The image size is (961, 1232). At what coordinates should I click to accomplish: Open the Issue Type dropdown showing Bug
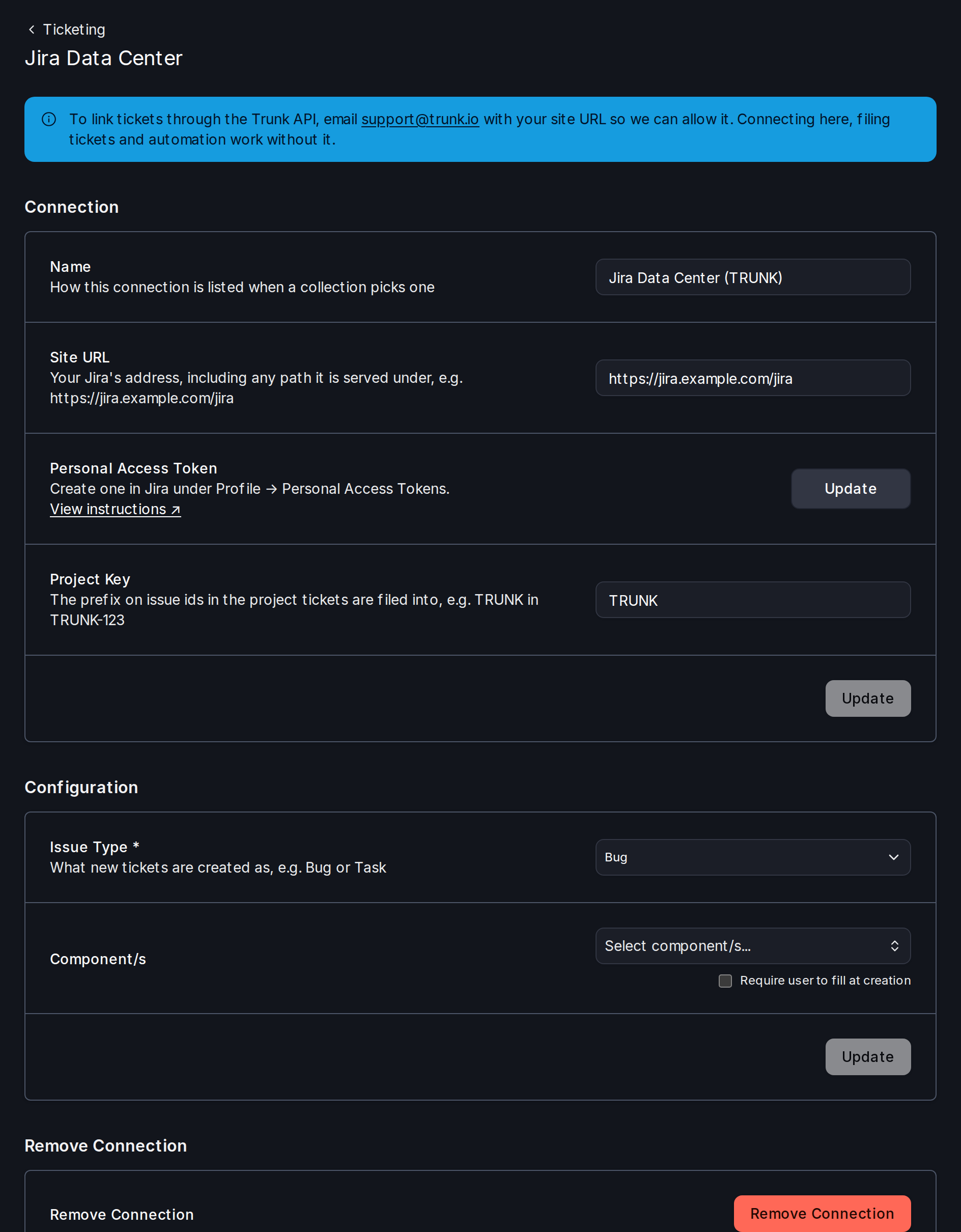[x=753, y=857]
